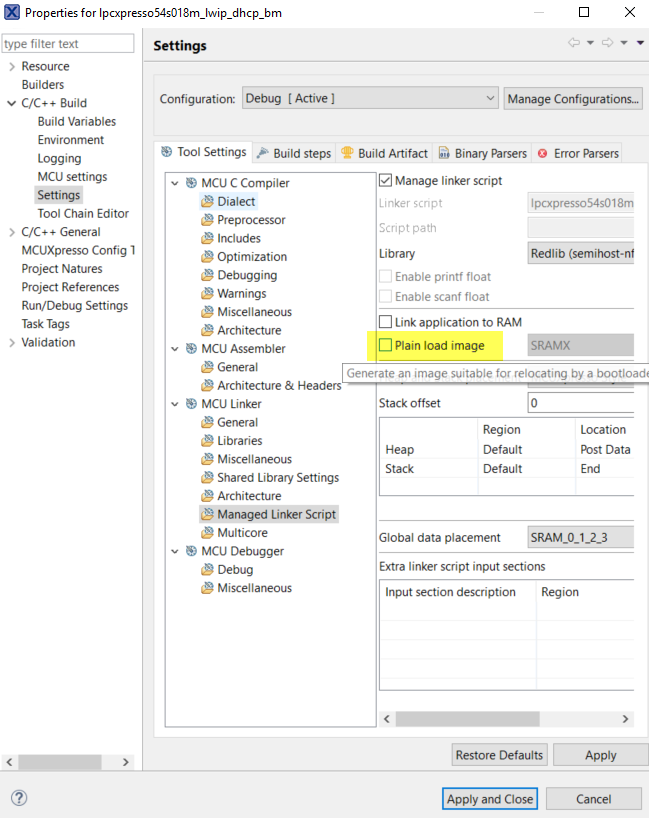
Task: Select Architecture & Headers item
Action: click(x=279, y=385)
